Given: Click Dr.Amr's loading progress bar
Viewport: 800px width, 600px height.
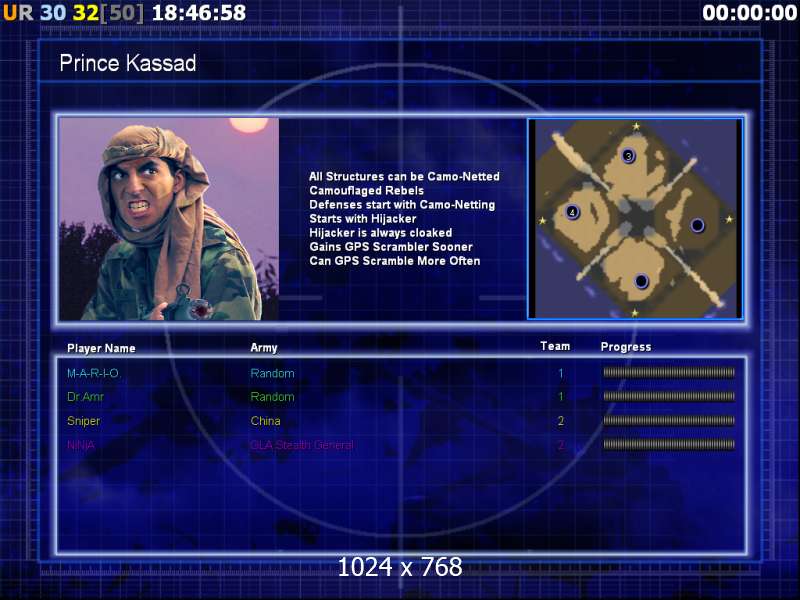Looking at the screenshot, I should 669,396.
